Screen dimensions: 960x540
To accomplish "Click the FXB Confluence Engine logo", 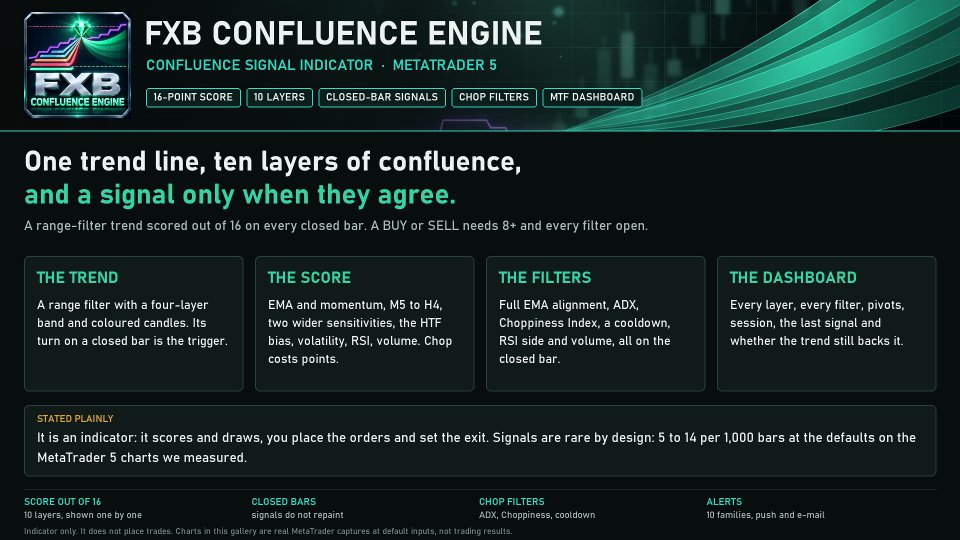I will coord(77,65).
